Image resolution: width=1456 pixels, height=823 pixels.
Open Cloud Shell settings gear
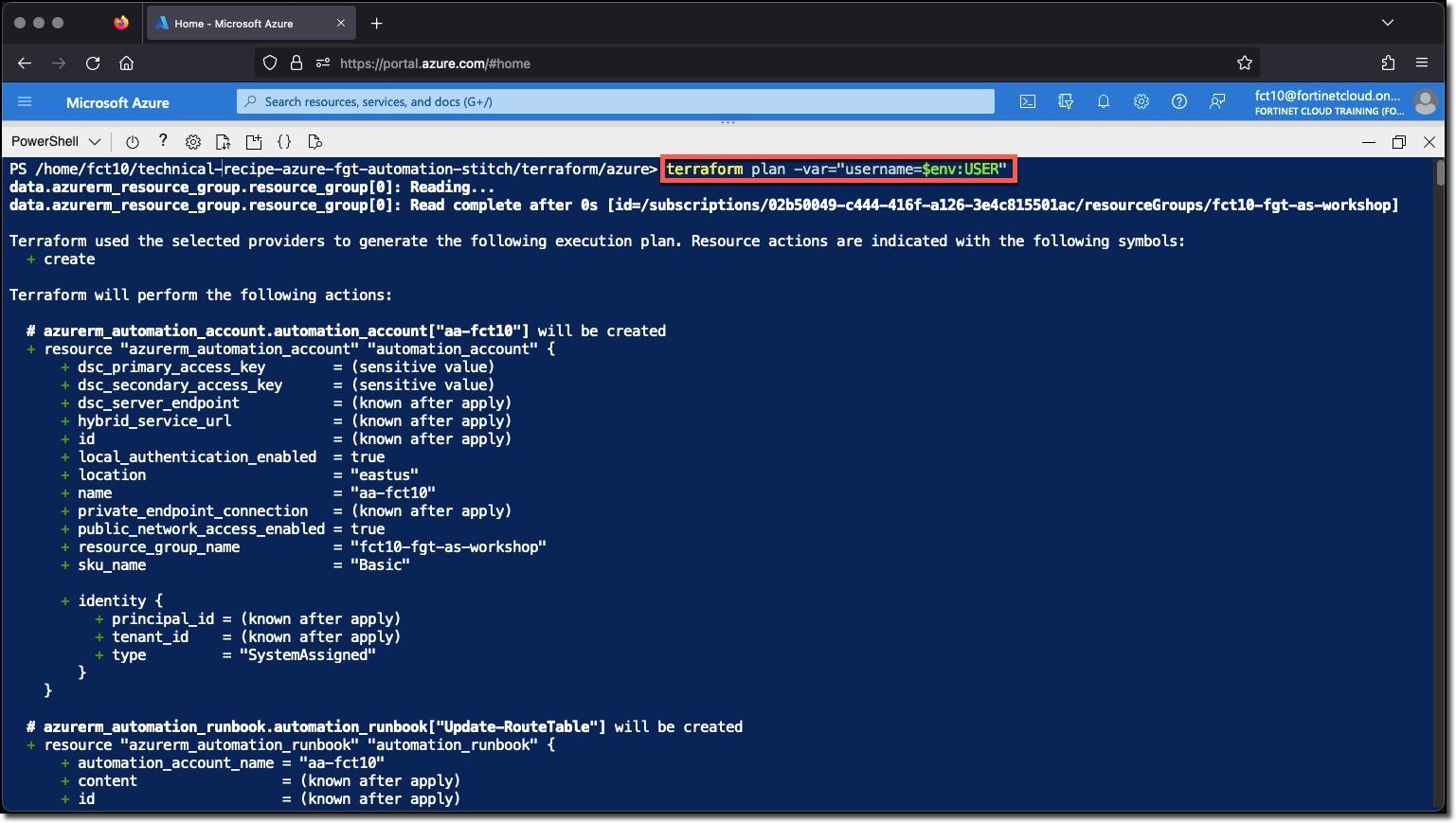[193, 142]
